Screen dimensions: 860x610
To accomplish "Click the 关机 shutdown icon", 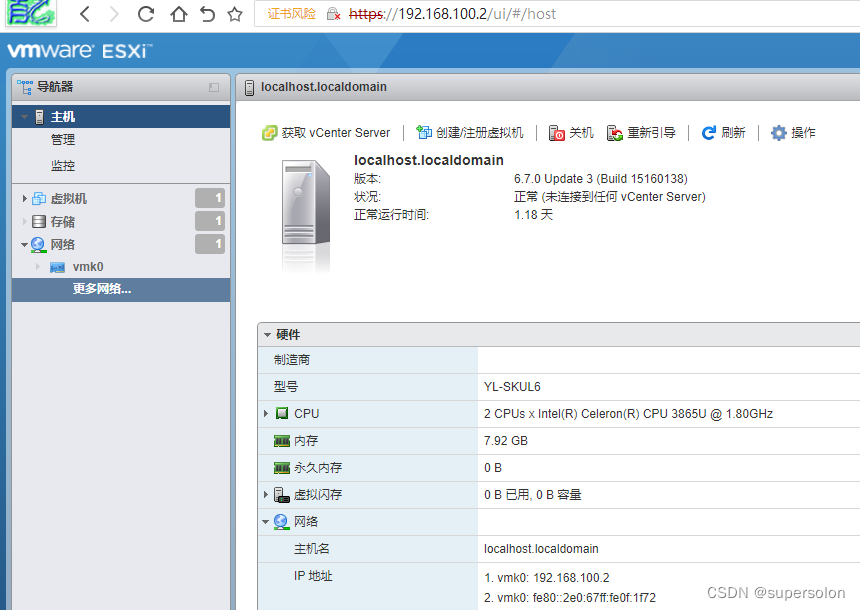I will 554,131.
